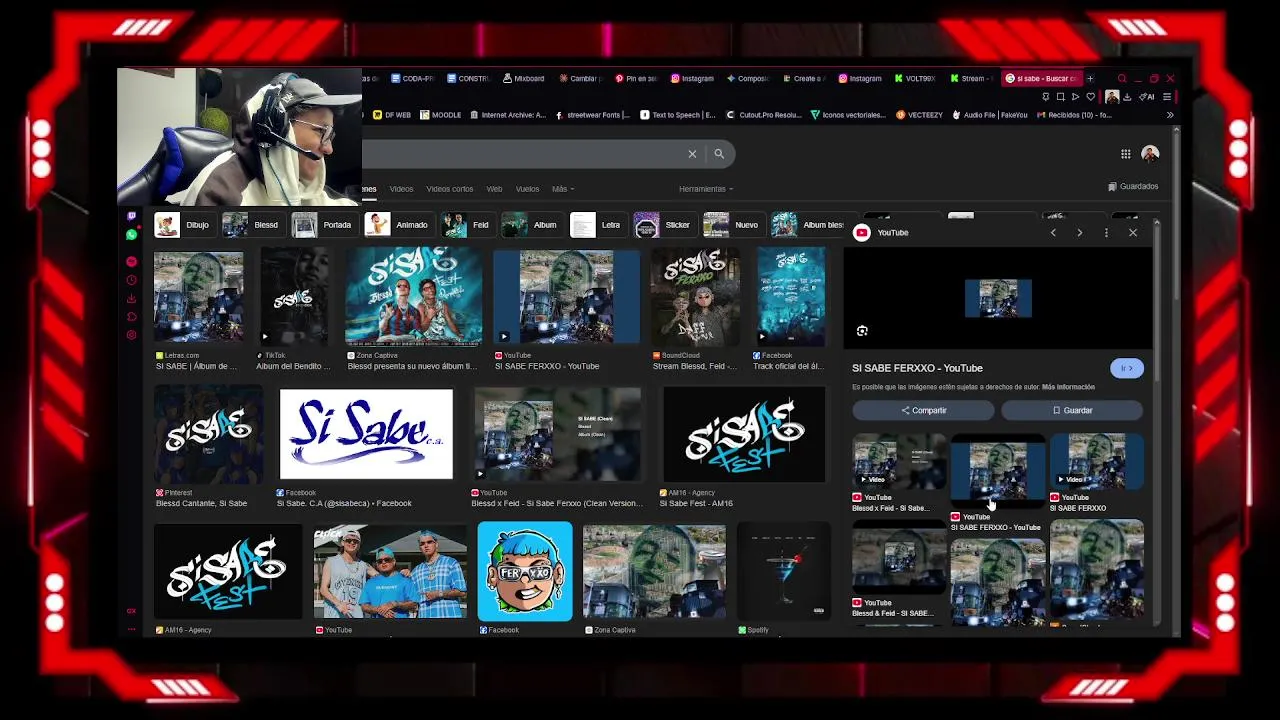The image size is (1280, 720).
Task: Switch to the Web results tab
Action: (494, 189)
